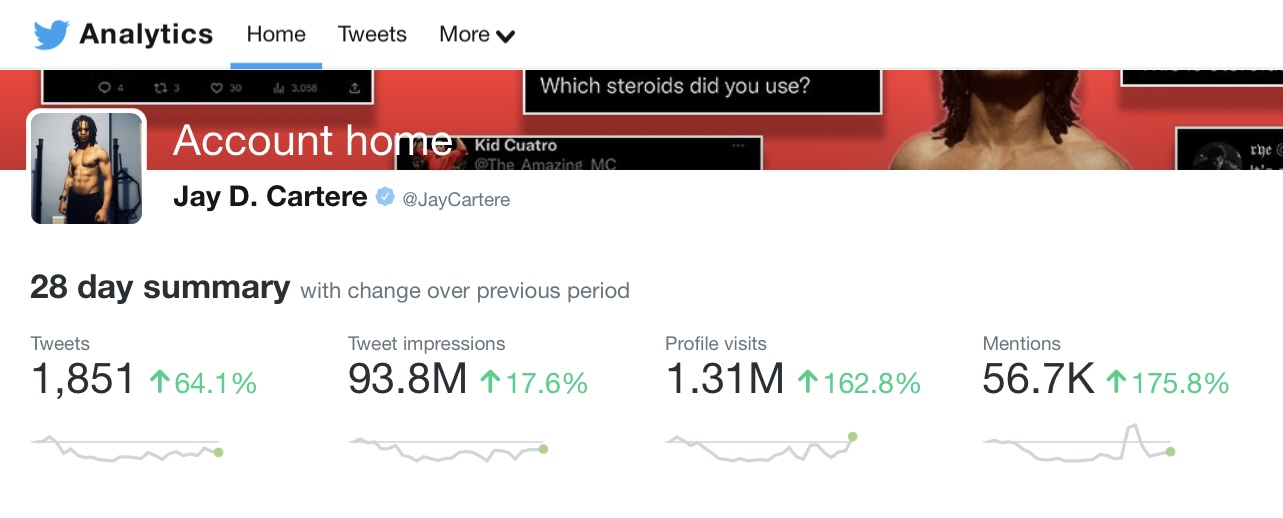The image size is (1283, 518).
Task: Open the Tweets tab
Action: pyautogui.click(x=372, y=35)
